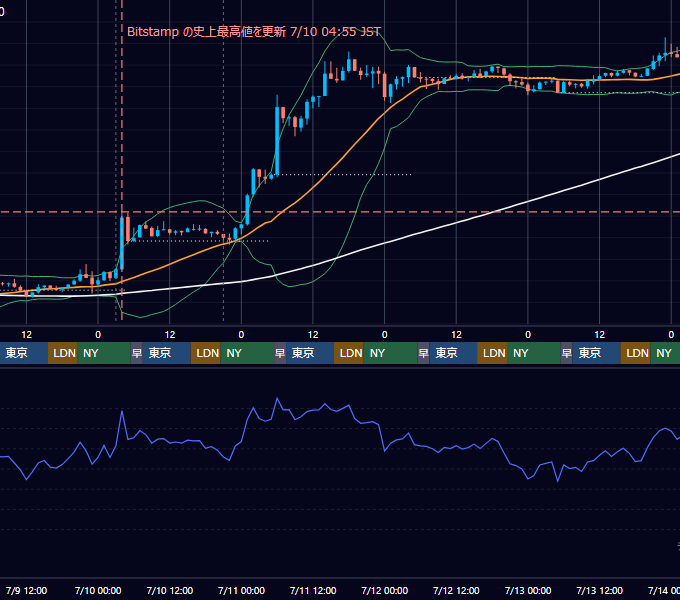Select the Bitstamp 史上最高値を更新 annotation text
The width and height of the screenshot is (680, 600).
254,32
